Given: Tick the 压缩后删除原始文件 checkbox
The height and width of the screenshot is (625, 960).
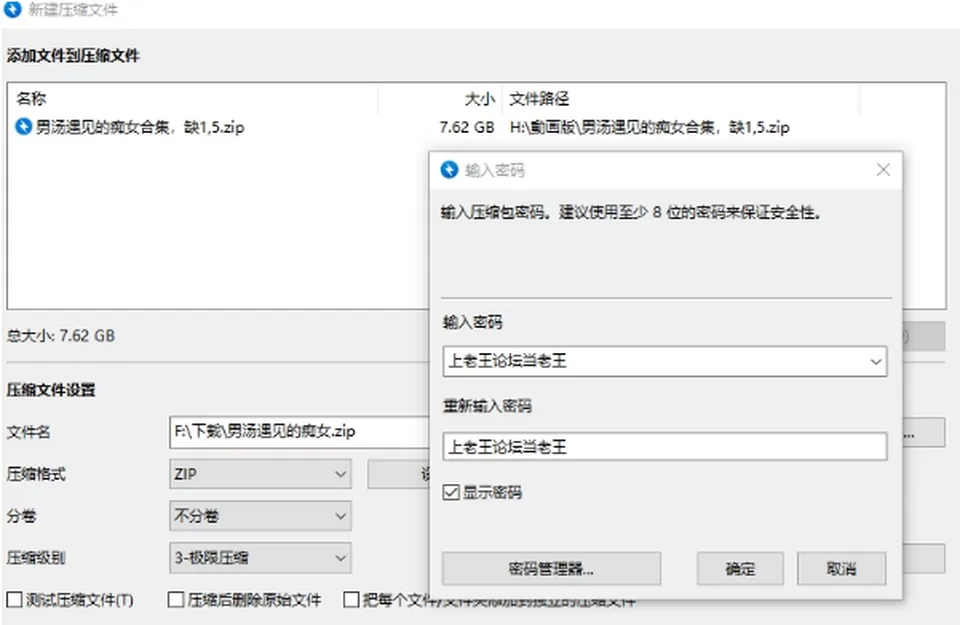Looking at the screenshot, I should click(x=176, y=599).
